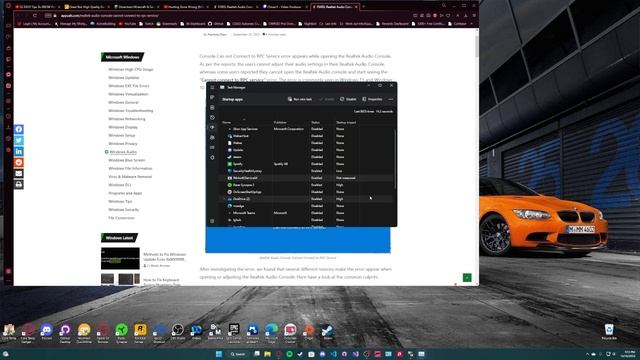Click Disable button in Task Manager toolbar

348,99
